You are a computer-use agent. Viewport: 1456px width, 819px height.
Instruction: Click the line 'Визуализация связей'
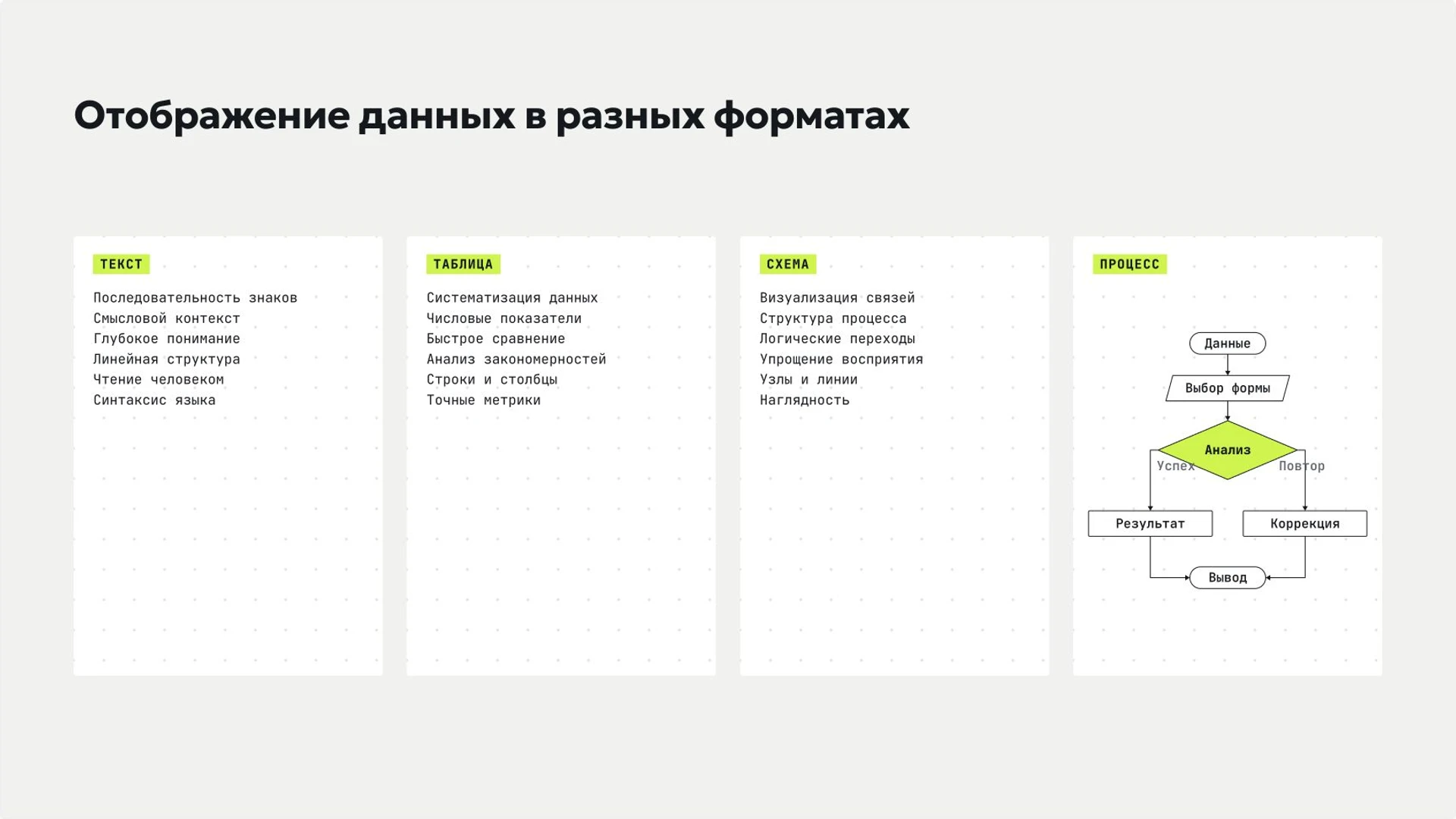837,298
